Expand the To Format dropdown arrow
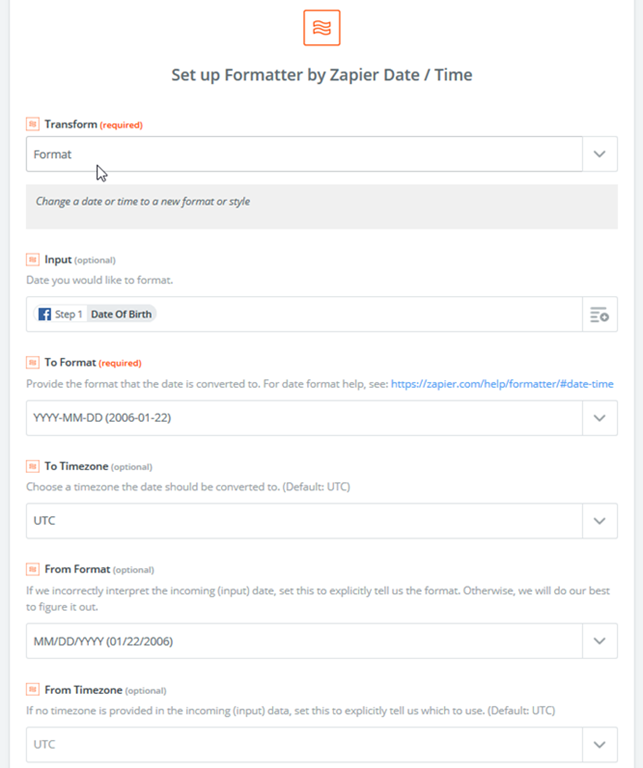 [599, 418]
